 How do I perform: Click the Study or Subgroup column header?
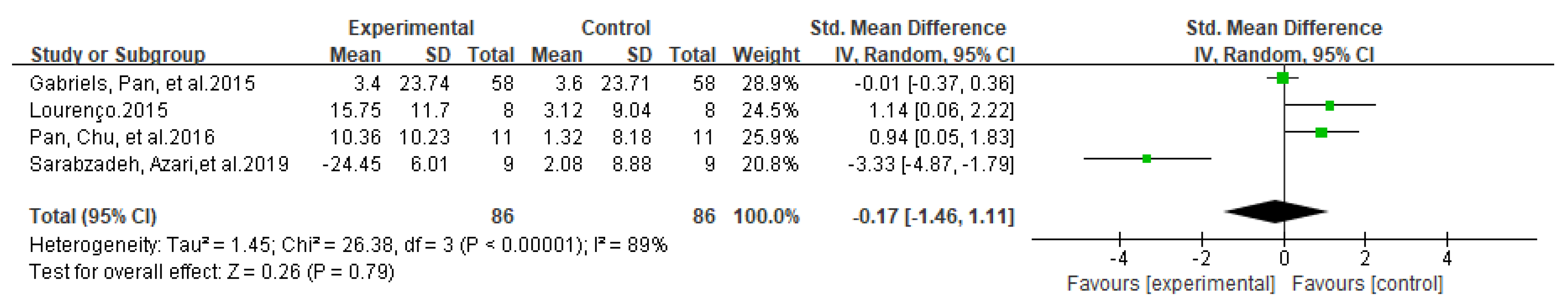pyautogui.click(x=118, y=55)
